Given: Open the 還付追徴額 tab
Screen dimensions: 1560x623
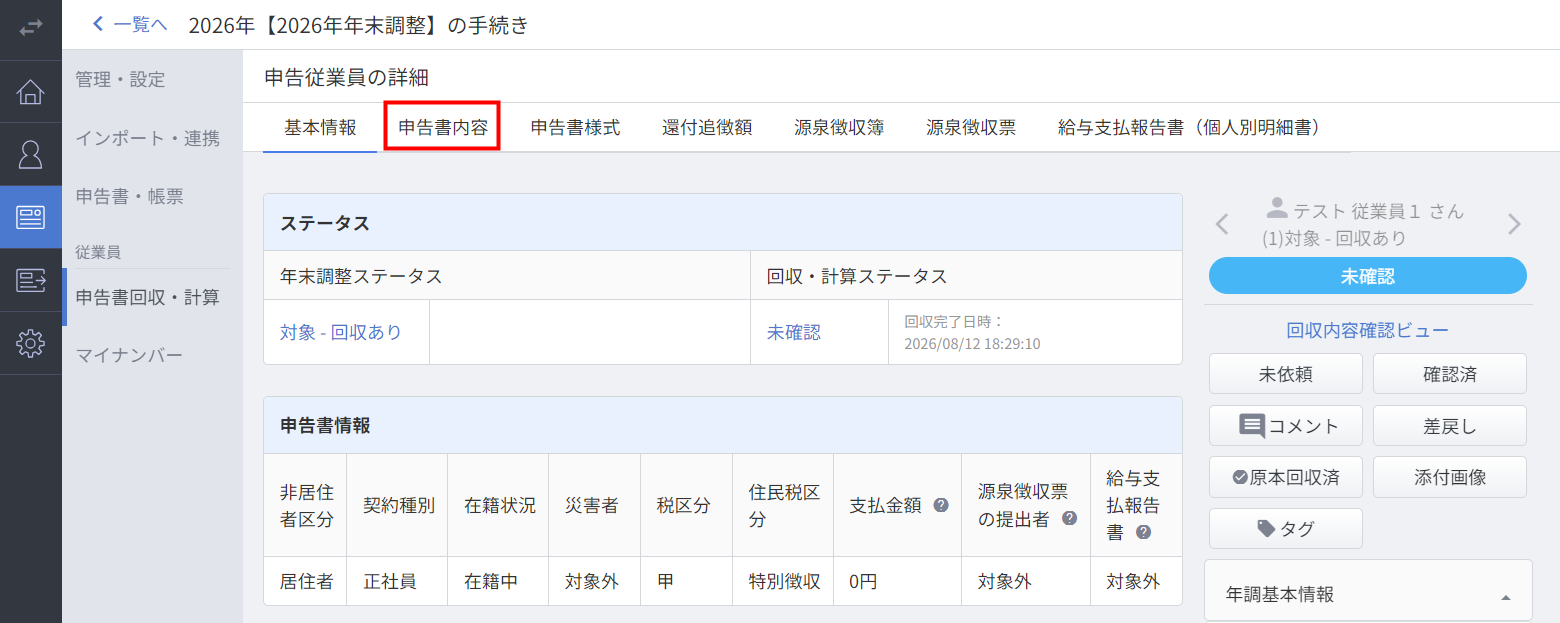Looking at the screenshot, I should (707, 128).
